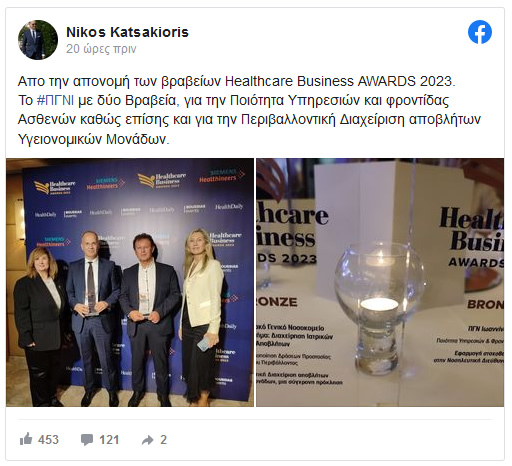
Task: Open the bronze award cards photo
Action: [380, 282]
